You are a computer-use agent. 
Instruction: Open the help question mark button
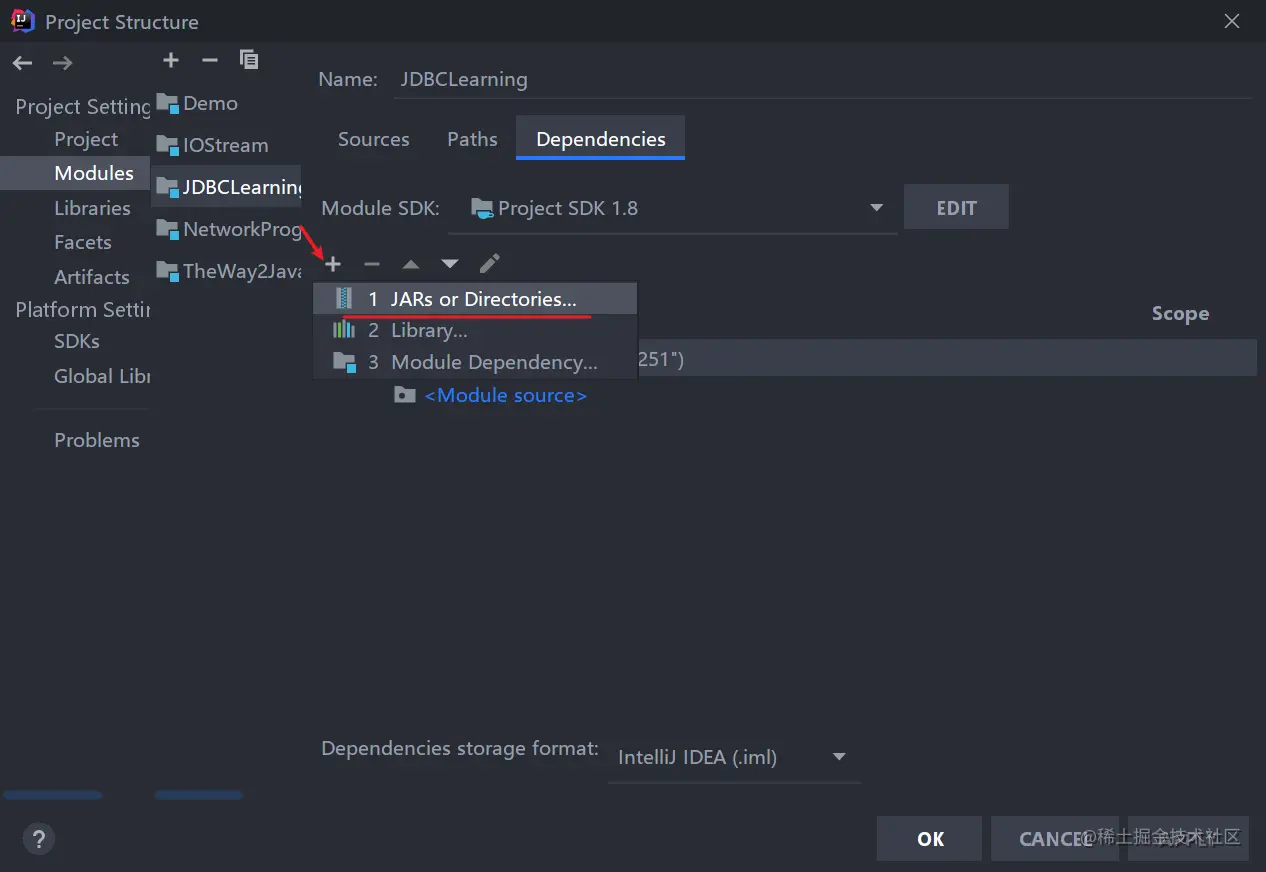click(38, 839)
